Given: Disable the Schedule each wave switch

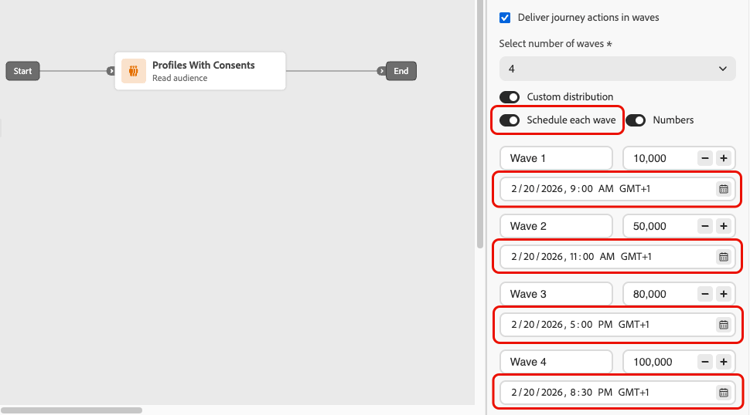Looking at the screenshot, I should [510, 120].
